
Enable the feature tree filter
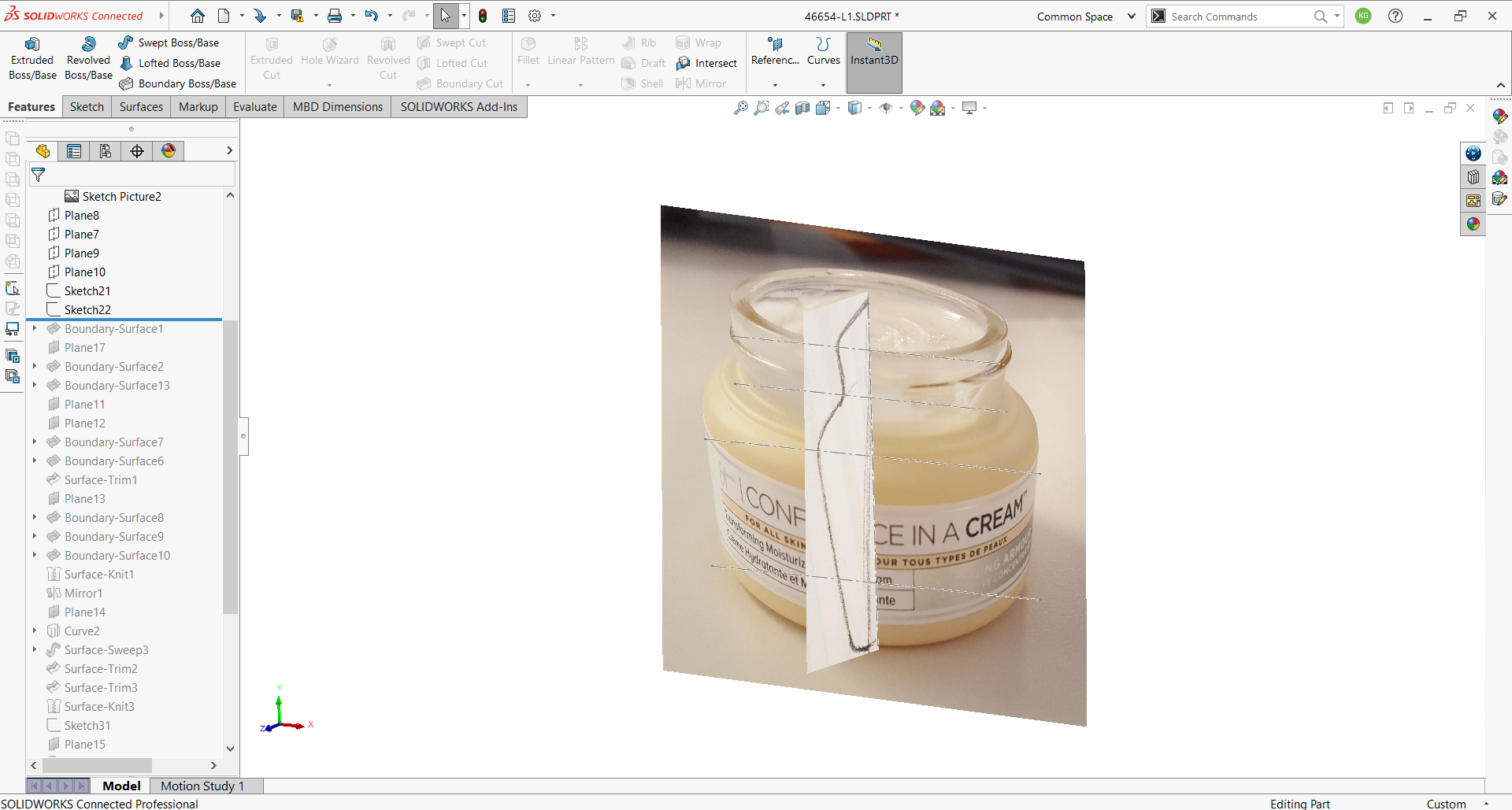[x=37, y=175]
